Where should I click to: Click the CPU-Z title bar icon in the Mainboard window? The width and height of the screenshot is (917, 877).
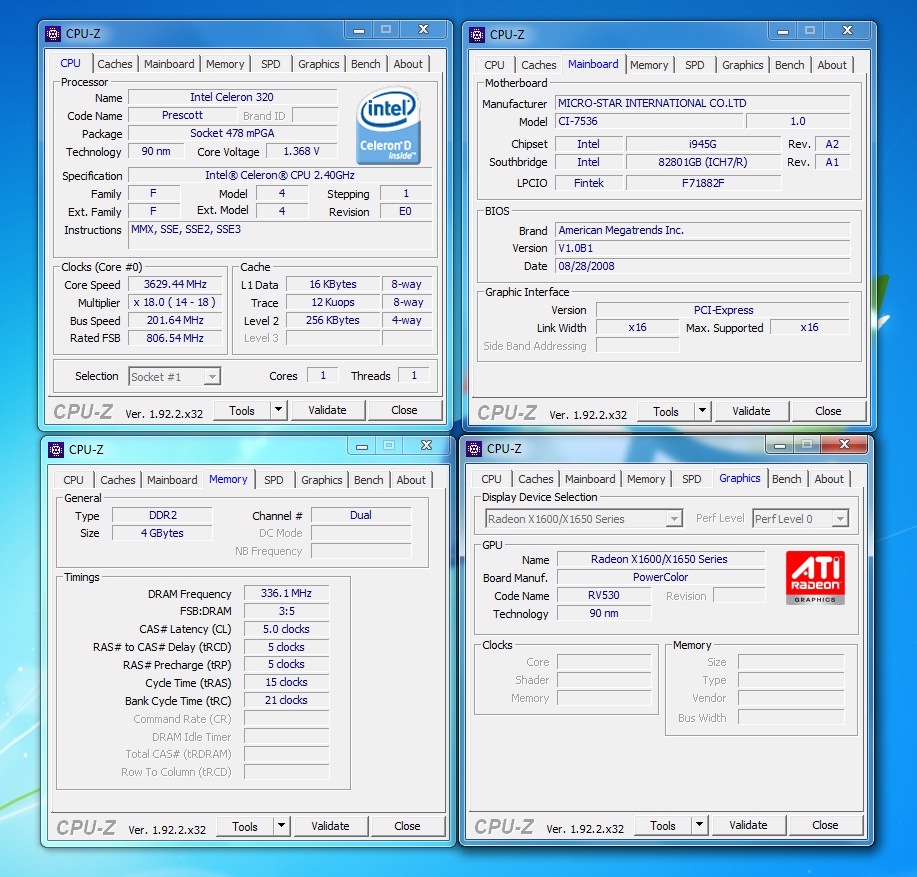[477, 35]
